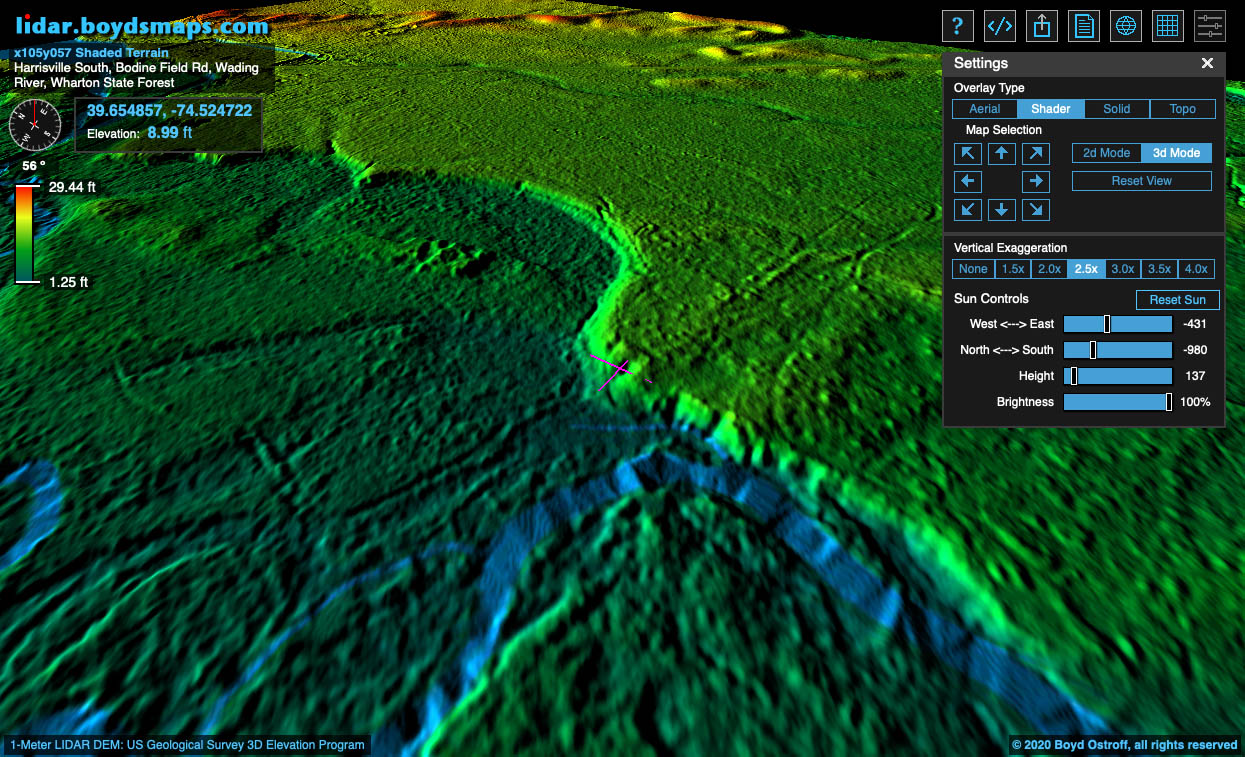Click the globe icon in toolbar
1245x757 pixels.
pos(1126,26)
